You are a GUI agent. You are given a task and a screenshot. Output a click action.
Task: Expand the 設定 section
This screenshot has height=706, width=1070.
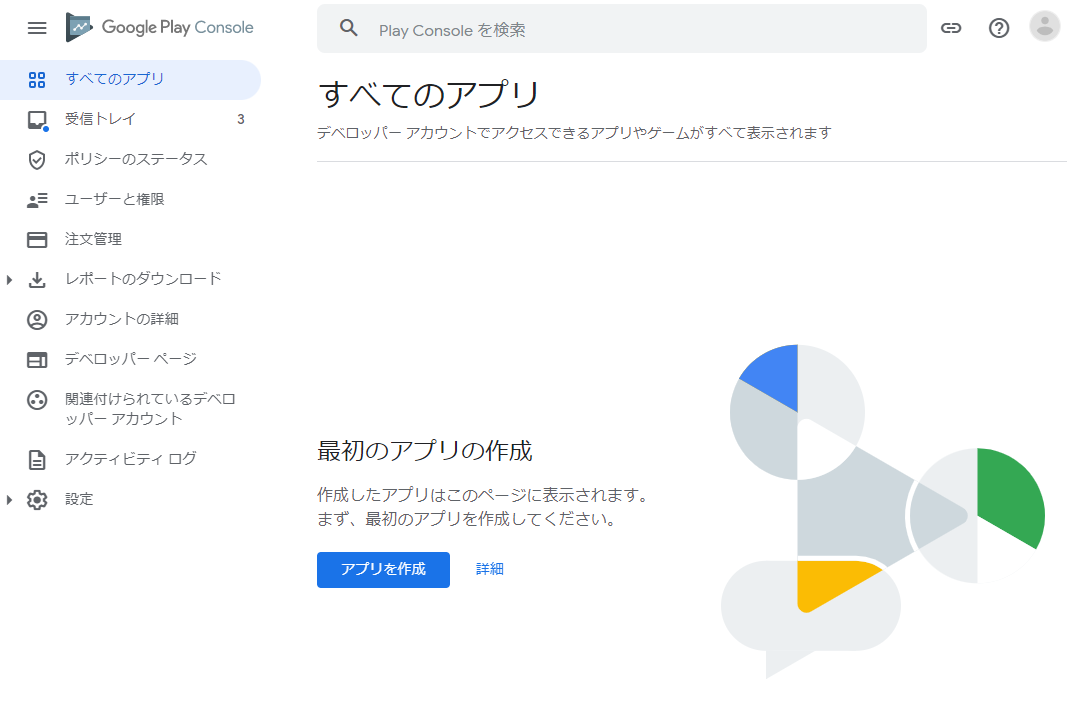tap(11, 498)
